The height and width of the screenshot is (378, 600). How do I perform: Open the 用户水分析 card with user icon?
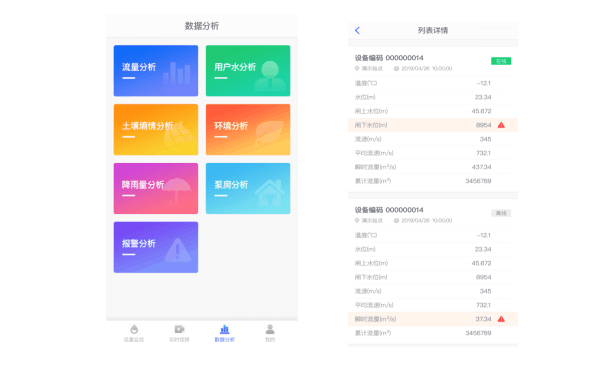tap(248, 71)
